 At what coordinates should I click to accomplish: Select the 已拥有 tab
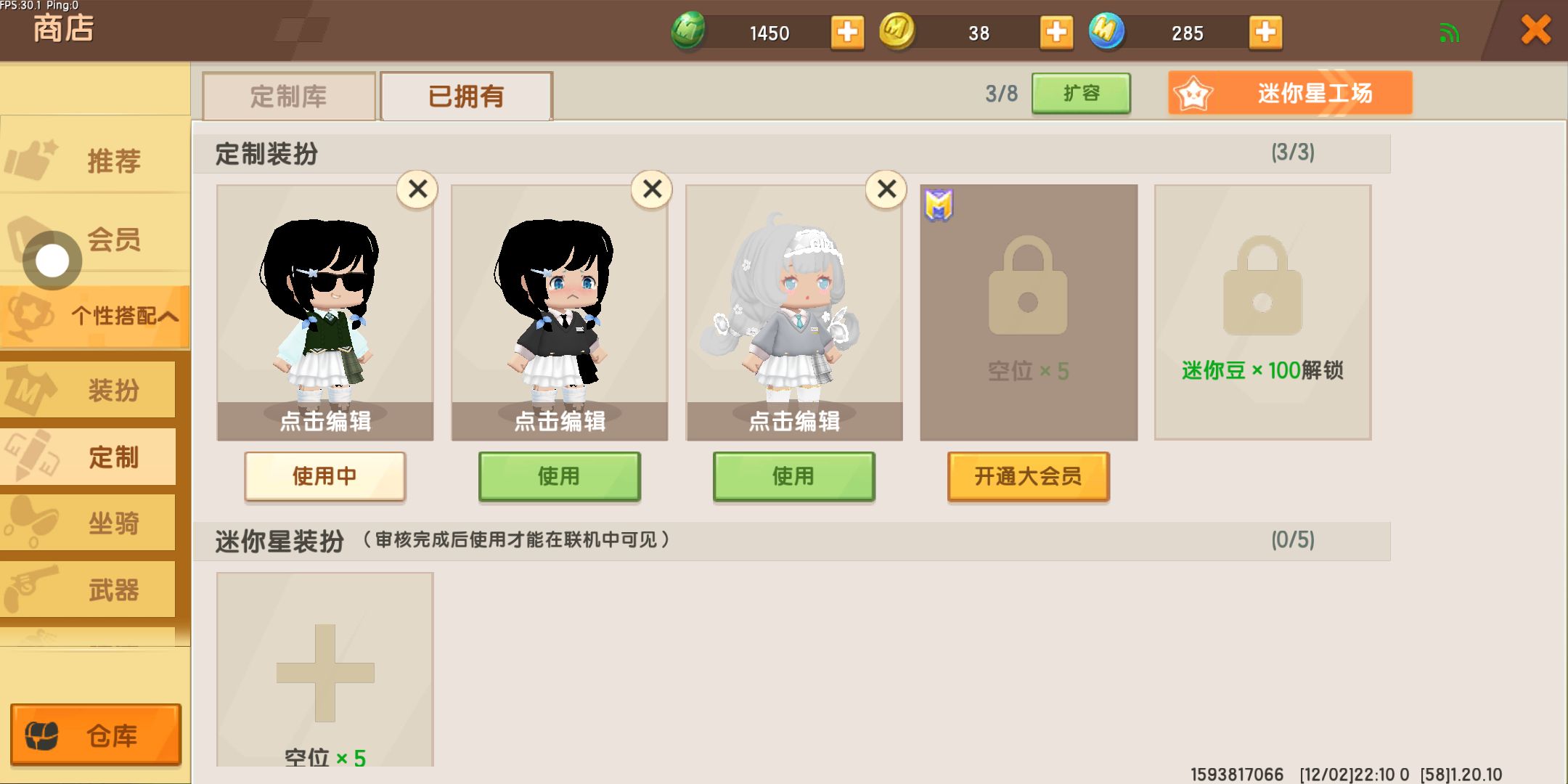[466, 96]
